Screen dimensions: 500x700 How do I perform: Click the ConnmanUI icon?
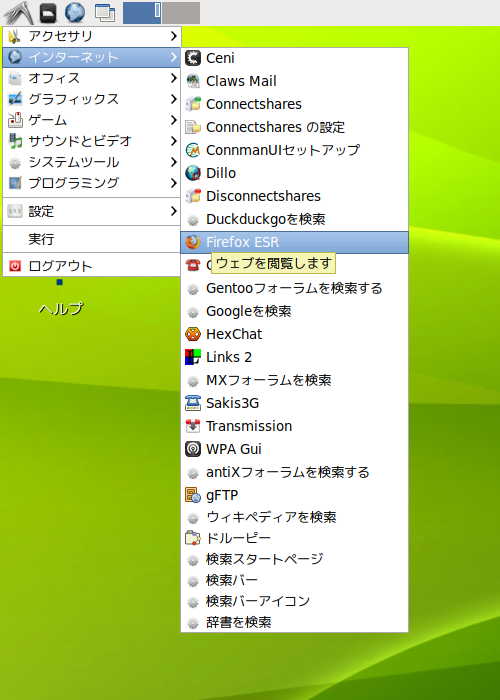click(193, 150)
